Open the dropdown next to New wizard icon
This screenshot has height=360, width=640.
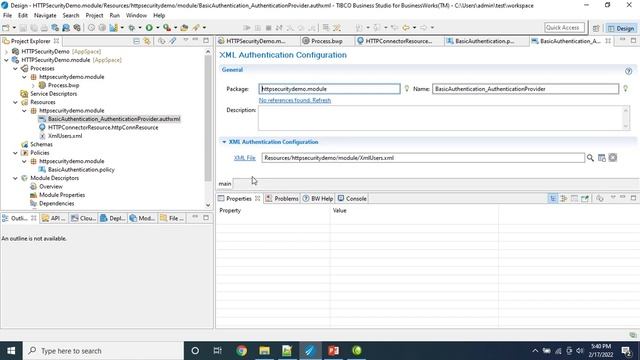(14, 28)
